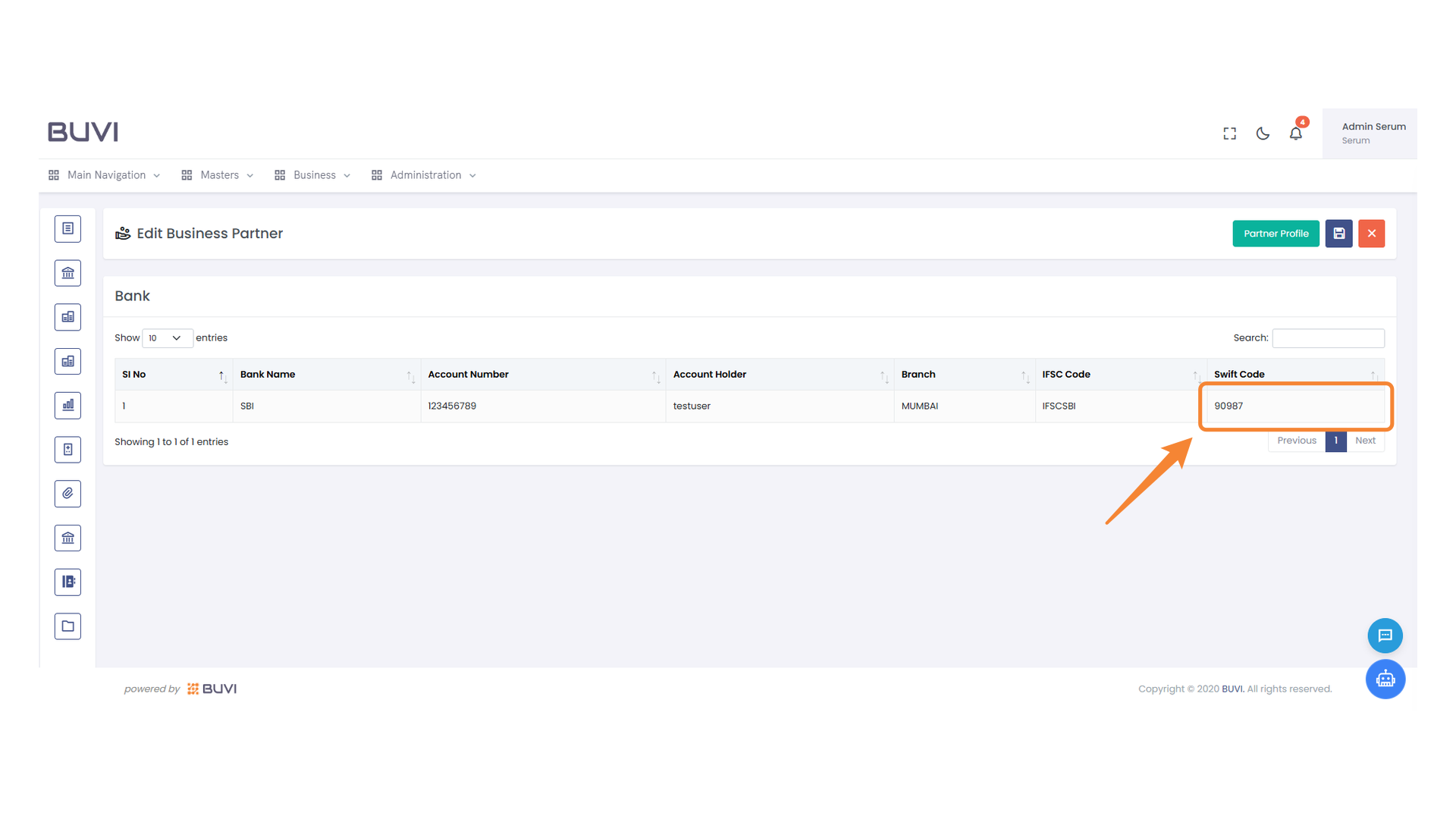The image size is (1456, 819).
Task: Launch the robot assistant icon
Action: pyautogui.click(x=1385, y=679)
